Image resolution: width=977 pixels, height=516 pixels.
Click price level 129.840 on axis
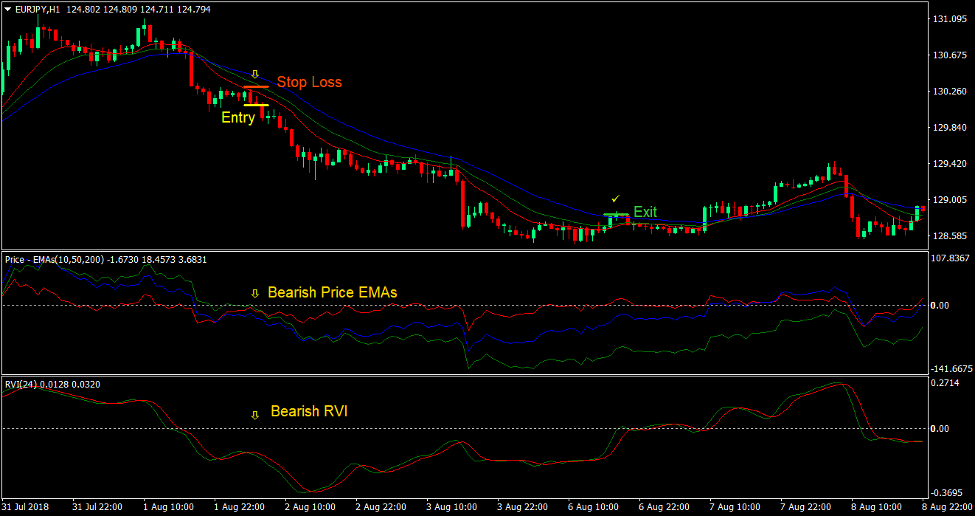click(950, 128)
